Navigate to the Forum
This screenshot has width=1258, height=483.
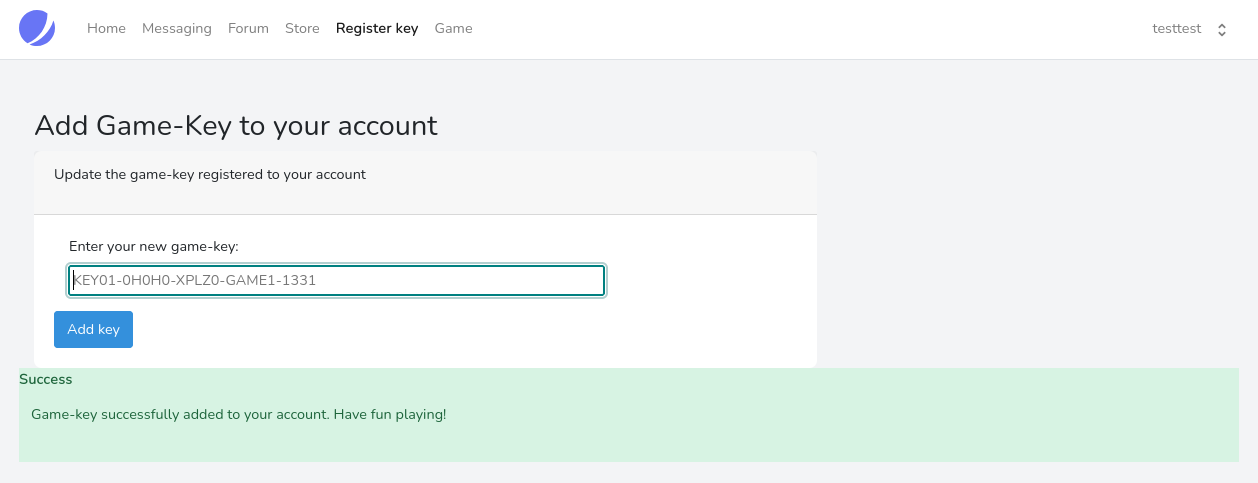tap(248, 29)
